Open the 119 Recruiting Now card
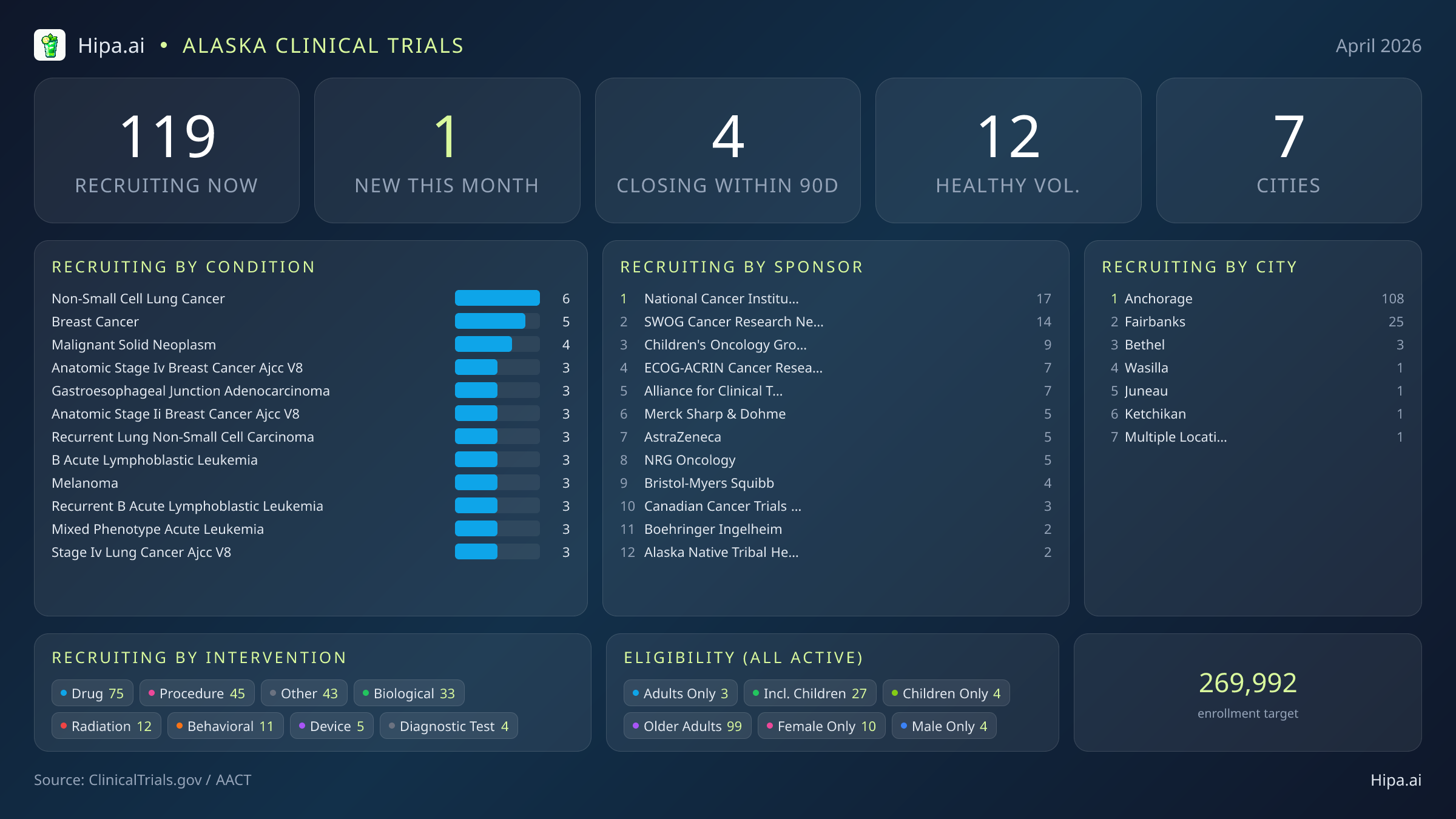 pos(167,150)
